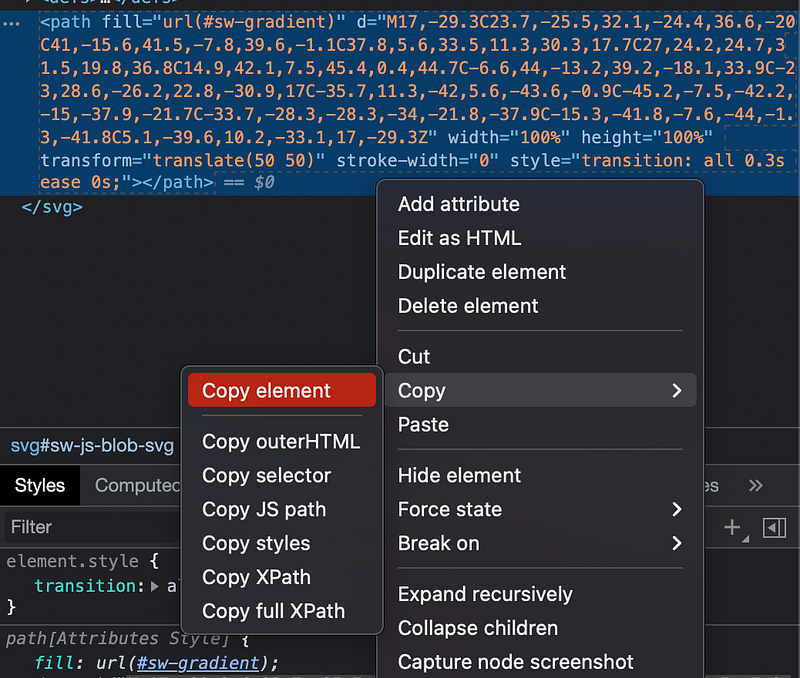This screenshot has height=678, width=800.
Task: Toggle the computed styles sidebar icon
Action: (x=774, y=528)
